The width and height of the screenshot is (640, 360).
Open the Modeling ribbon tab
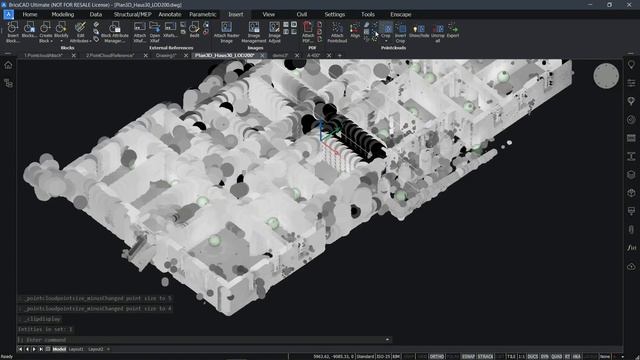coord(63,14)
